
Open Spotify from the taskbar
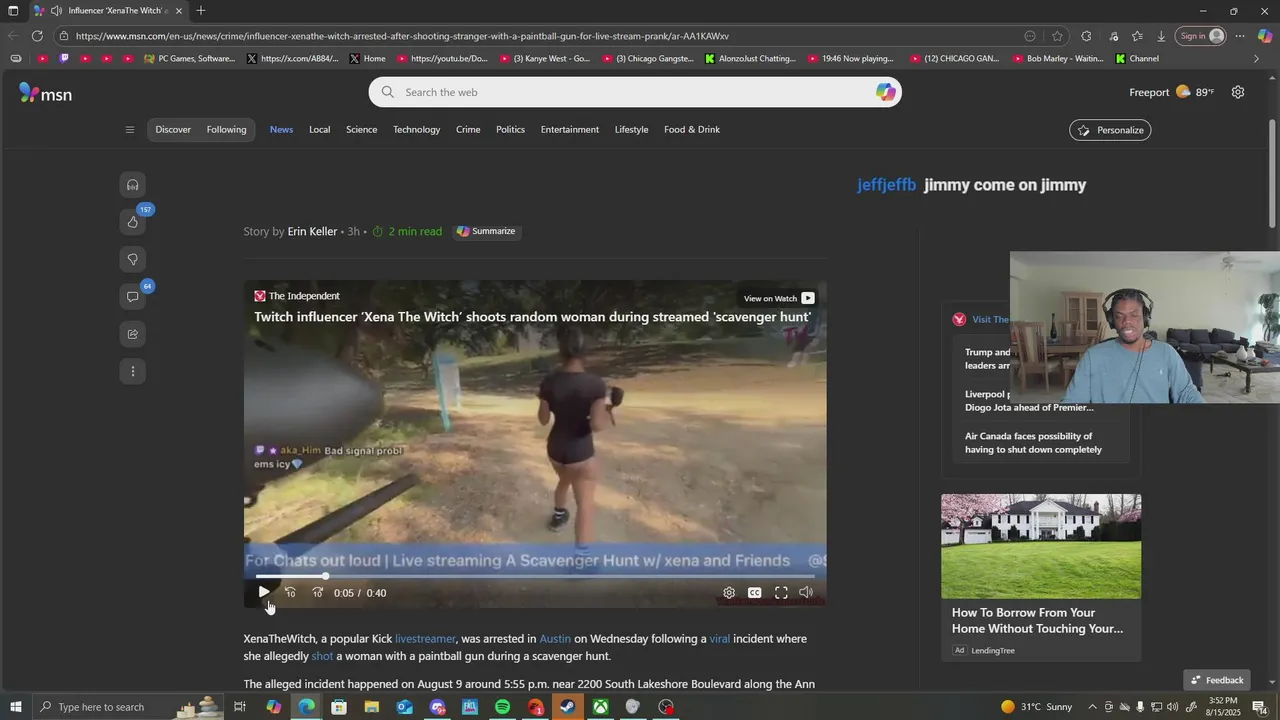pyautogui.click(x=502, y=707)
